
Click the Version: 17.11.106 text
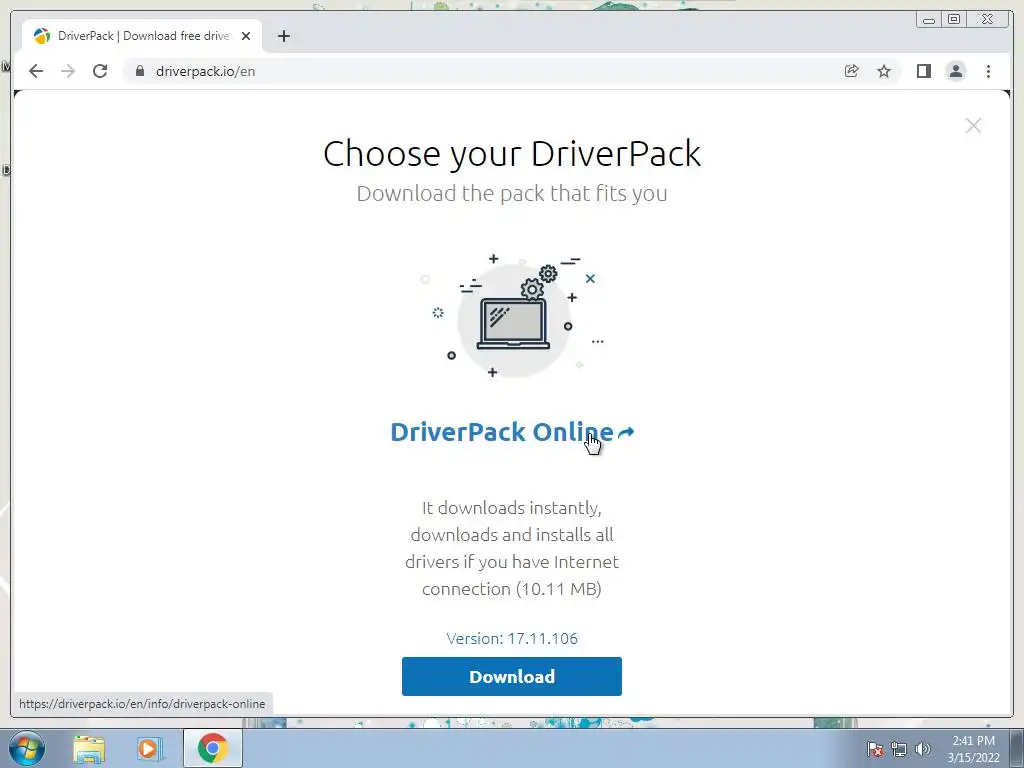512,638
